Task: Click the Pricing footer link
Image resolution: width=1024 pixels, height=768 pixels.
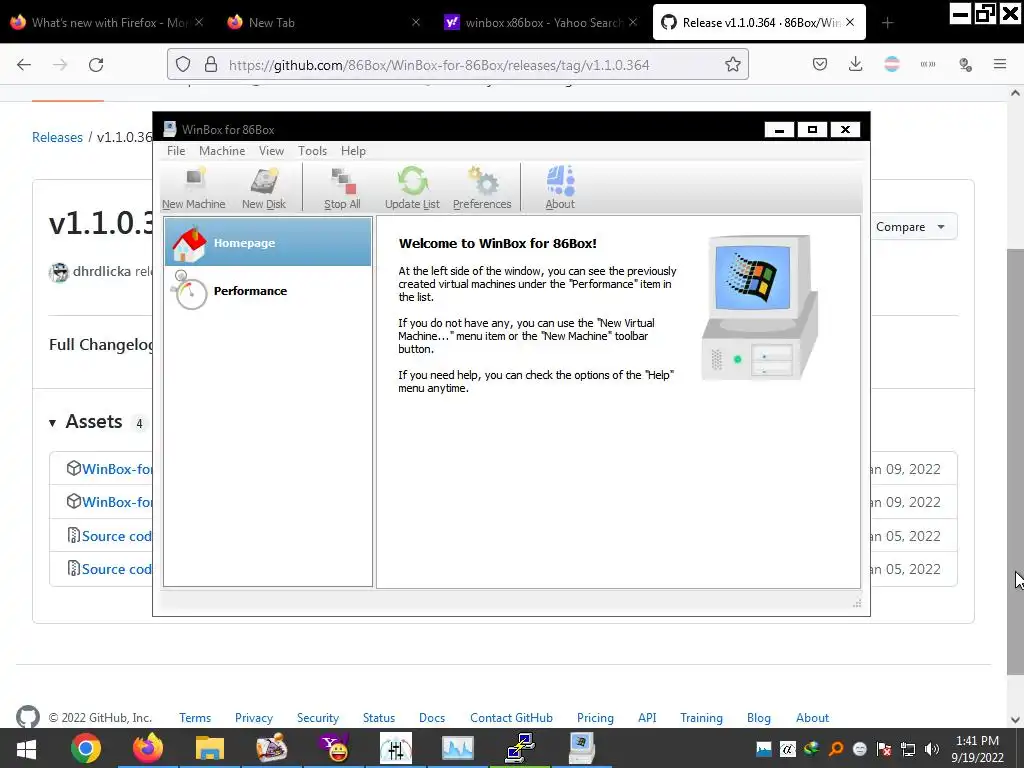Action: (x=595, y=718)
